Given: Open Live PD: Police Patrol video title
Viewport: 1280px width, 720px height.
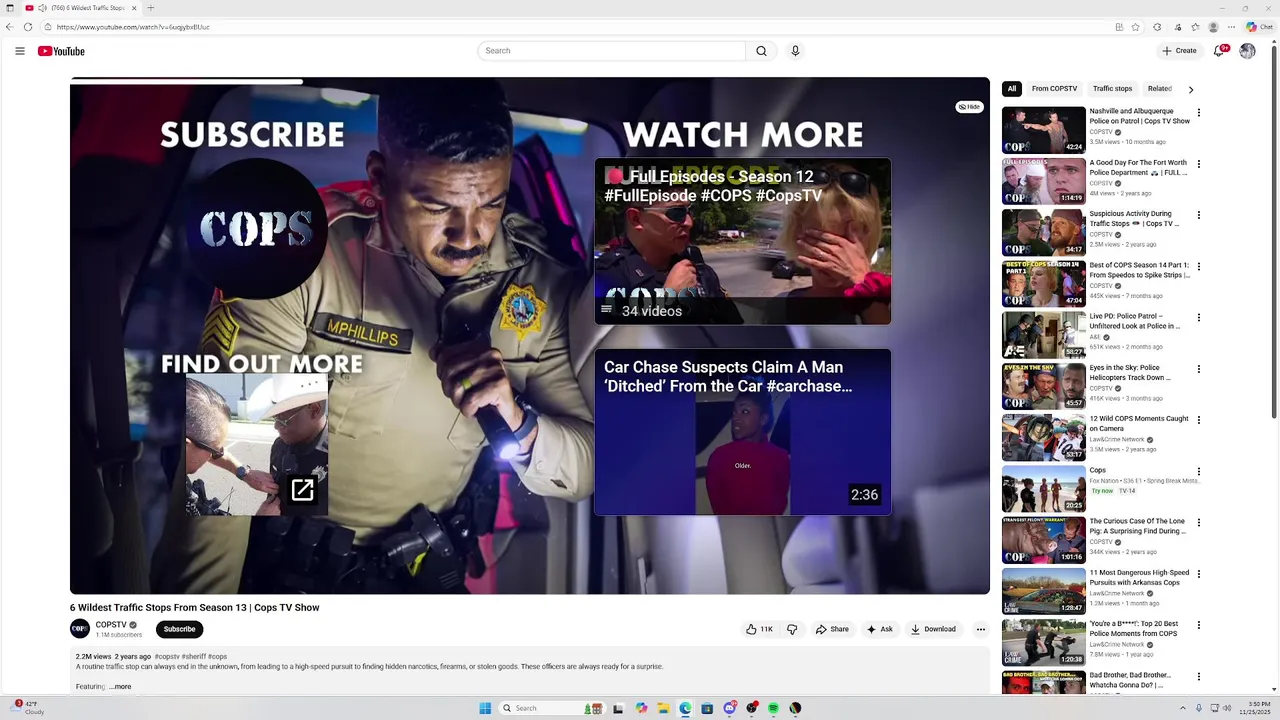Looking at the screenshot, I should pyautogui.click(x=1135, y=321).
